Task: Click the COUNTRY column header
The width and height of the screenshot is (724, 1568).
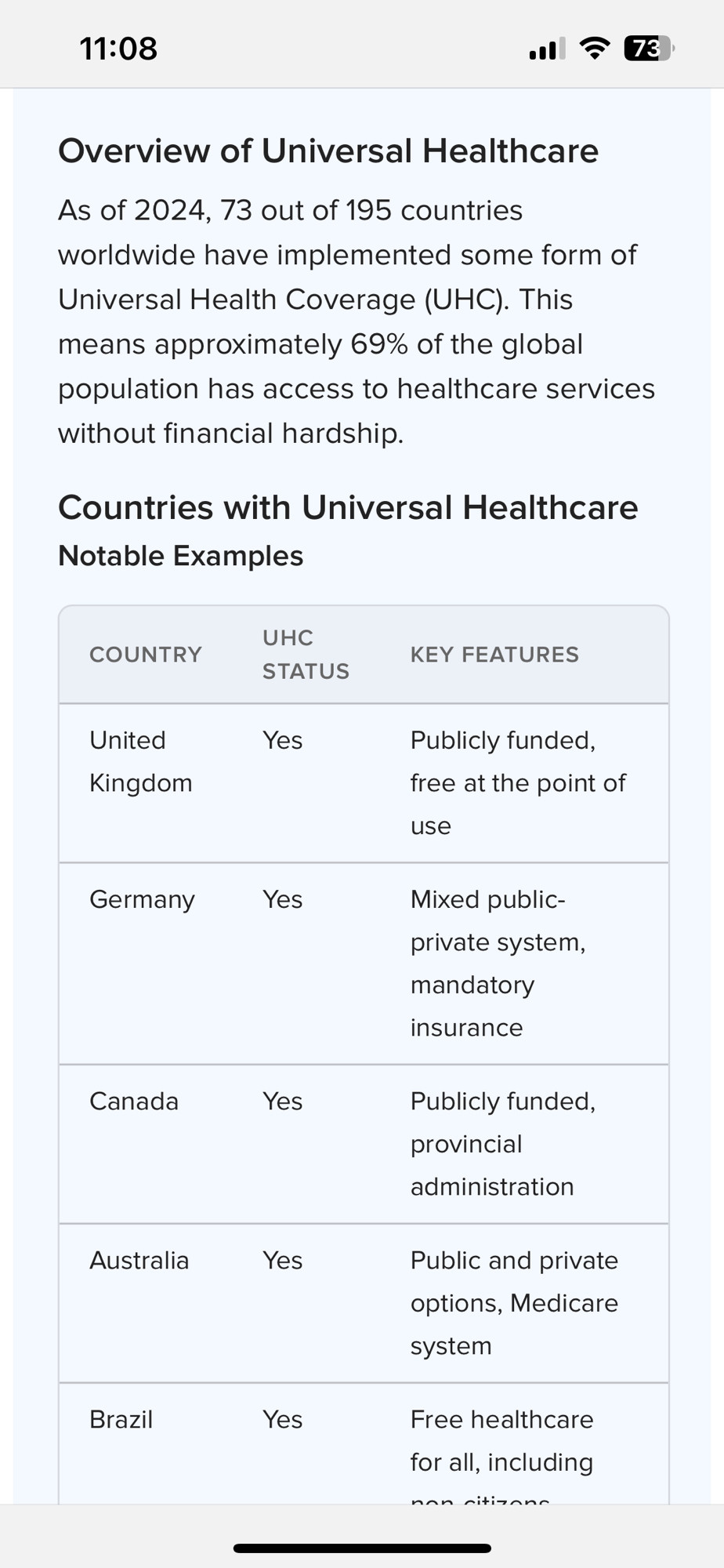Action: click(146, 655)
